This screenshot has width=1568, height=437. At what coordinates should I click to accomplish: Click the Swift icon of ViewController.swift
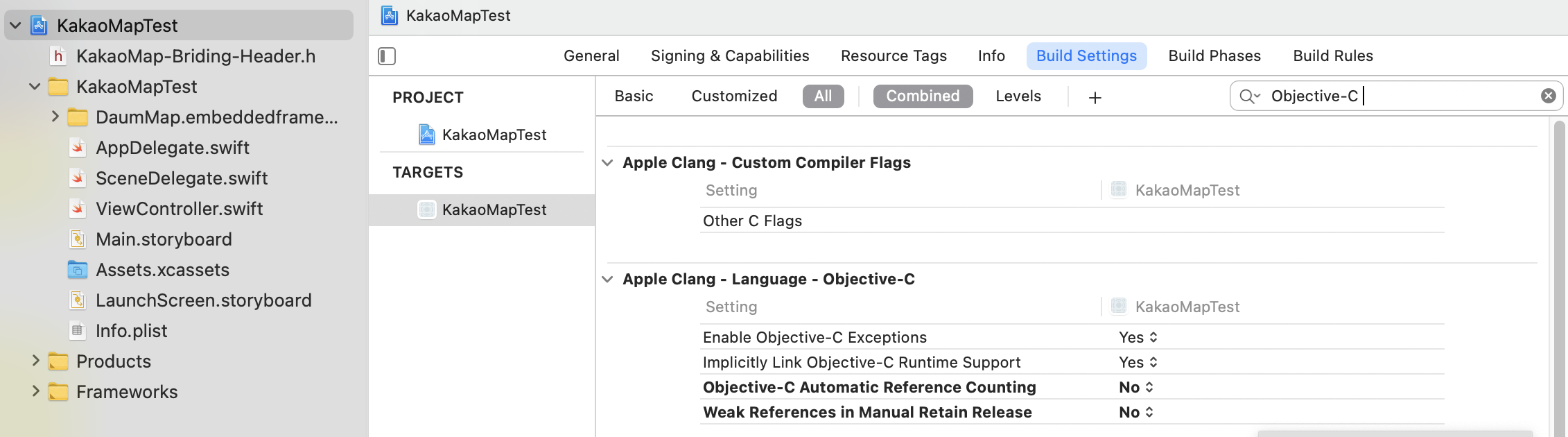[78, 209]
